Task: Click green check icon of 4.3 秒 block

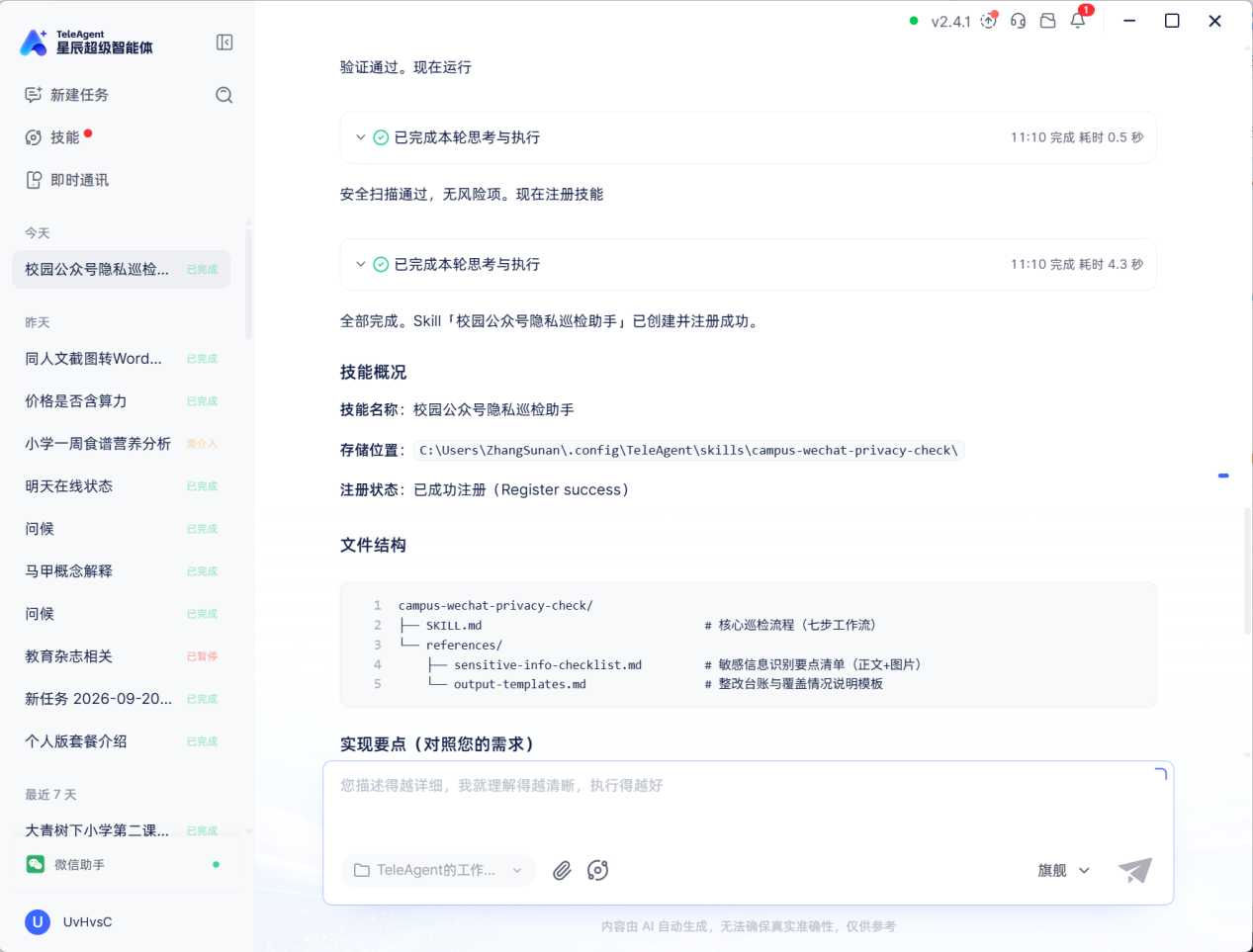Action: 381,264
